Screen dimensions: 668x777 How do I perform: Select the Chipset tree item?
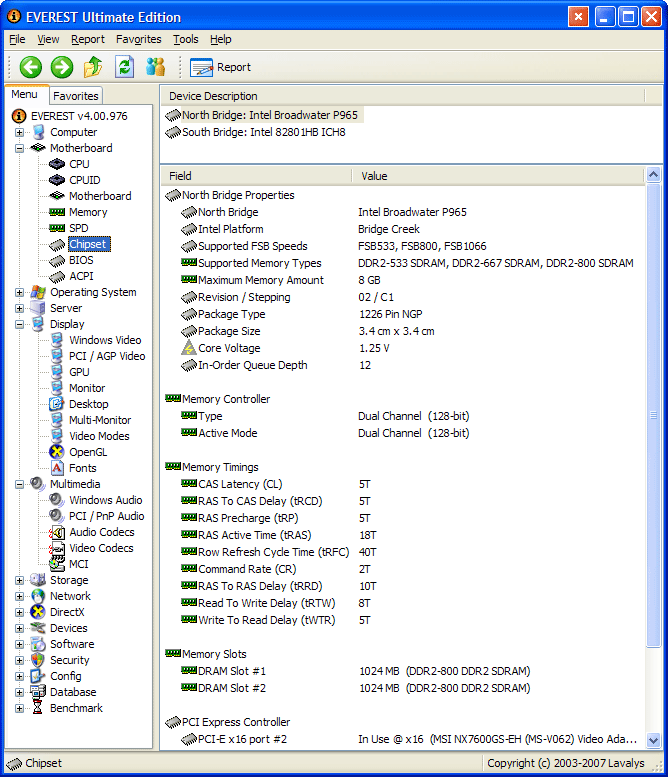pos(88,244)
